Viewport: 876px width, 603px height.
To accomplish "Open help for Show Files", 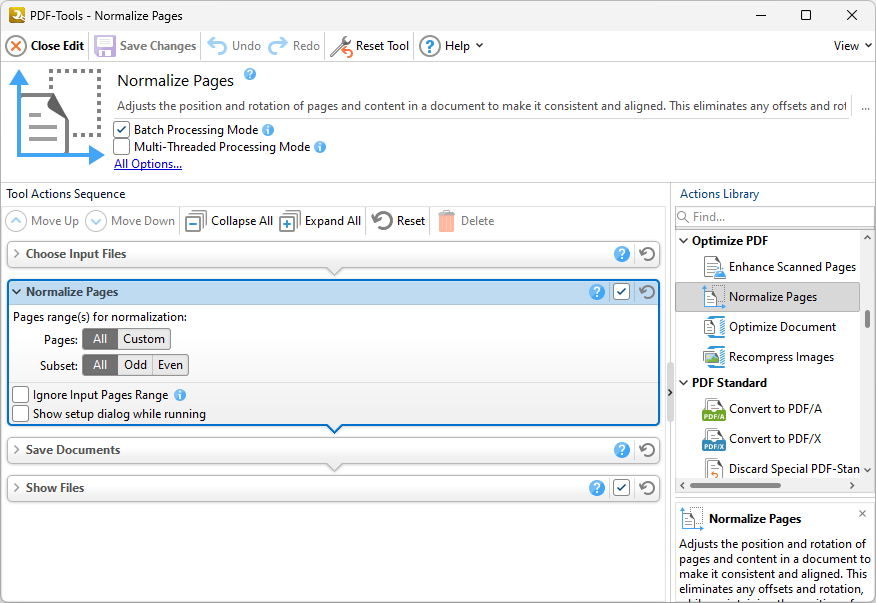I will click(x=597, y=488).
